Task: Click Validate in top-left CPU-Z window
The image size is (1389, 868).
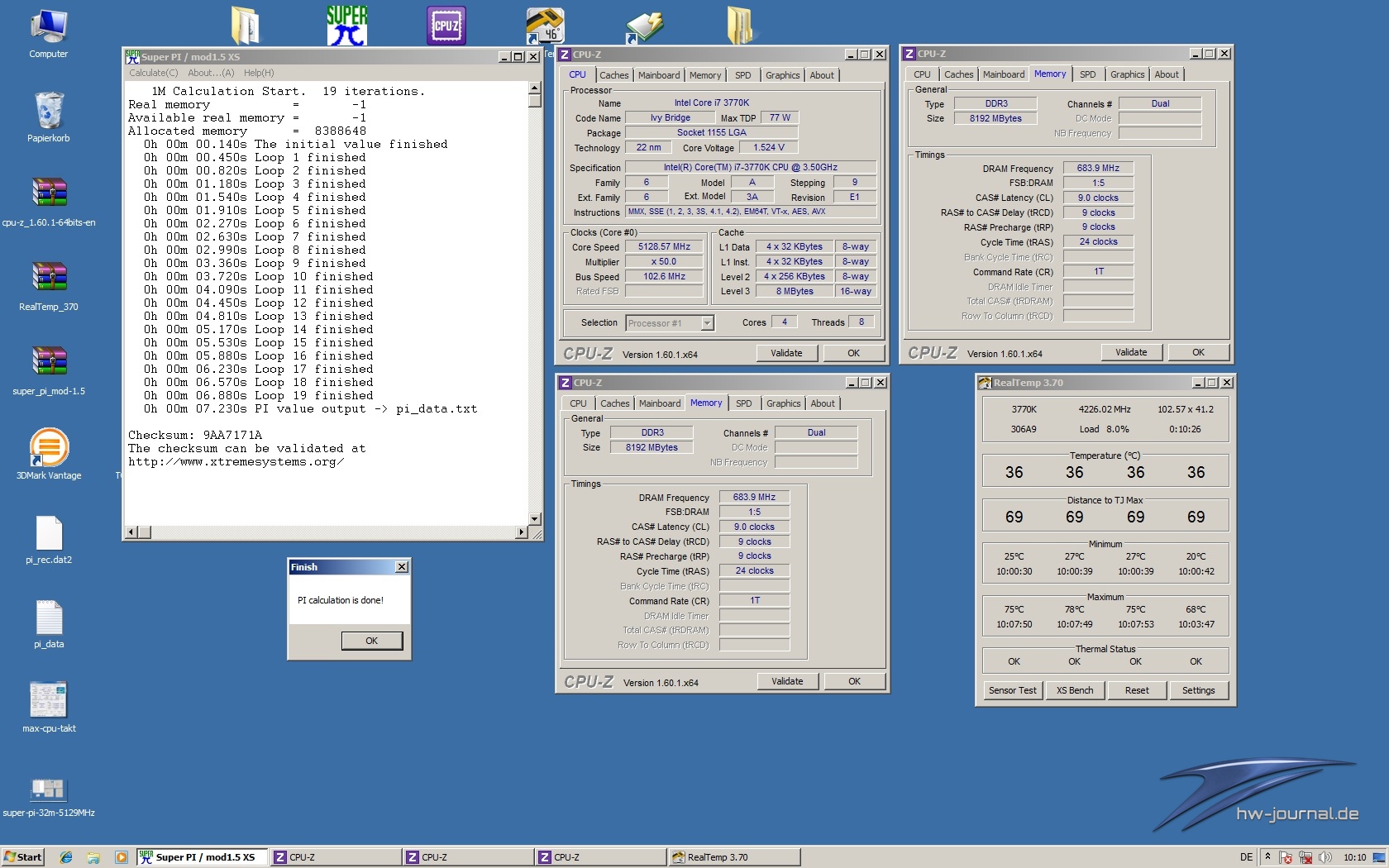Action: pyautogui.click(x=786, y=353)
